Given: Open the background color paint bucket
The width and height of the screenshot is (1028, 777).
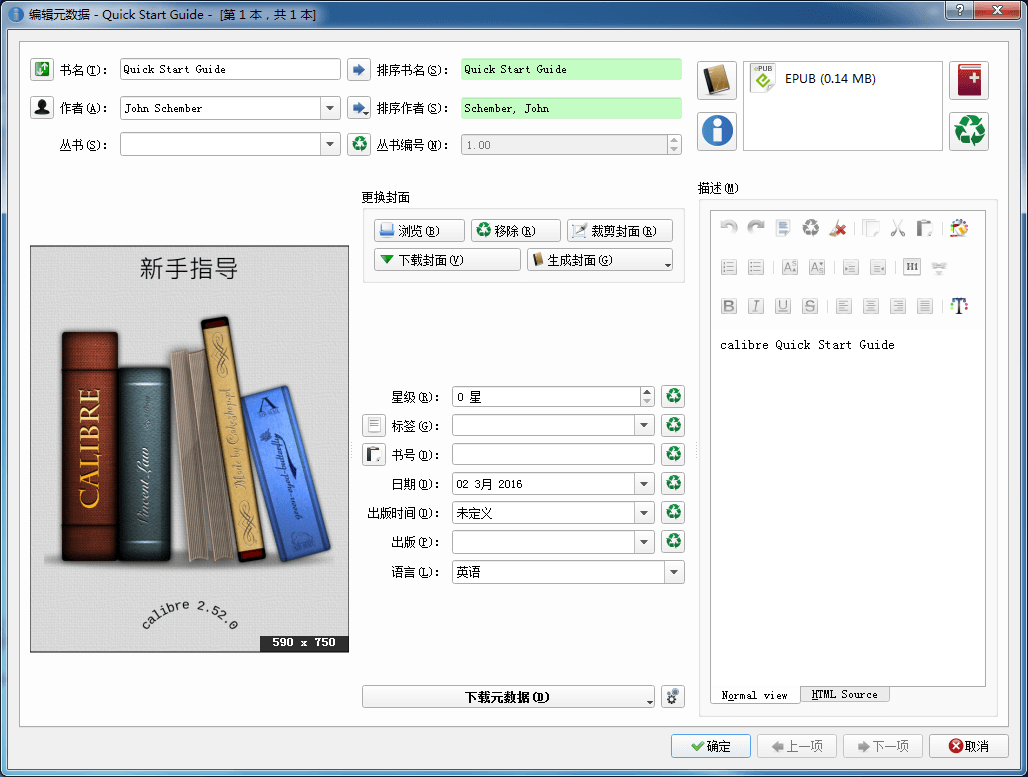Looking at the screenshot, I should point(959,228).
